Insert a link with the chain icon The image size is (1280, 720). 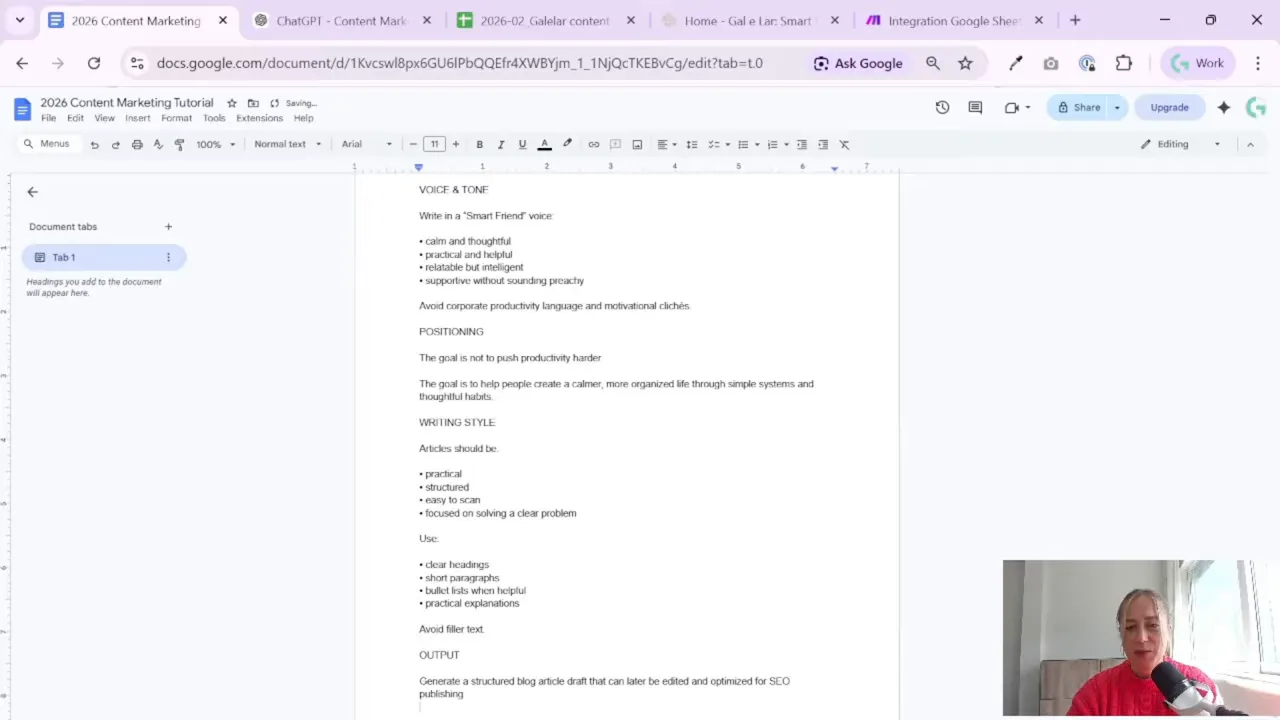(x=594, y=144)
